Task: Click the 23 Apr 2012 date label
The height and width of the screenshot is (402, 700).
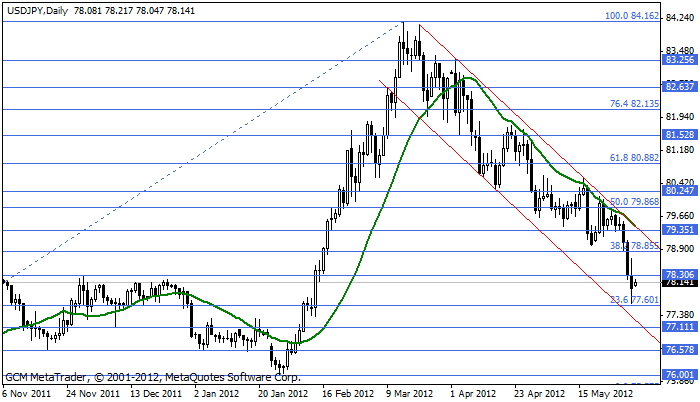Action: tap(540, 394)
